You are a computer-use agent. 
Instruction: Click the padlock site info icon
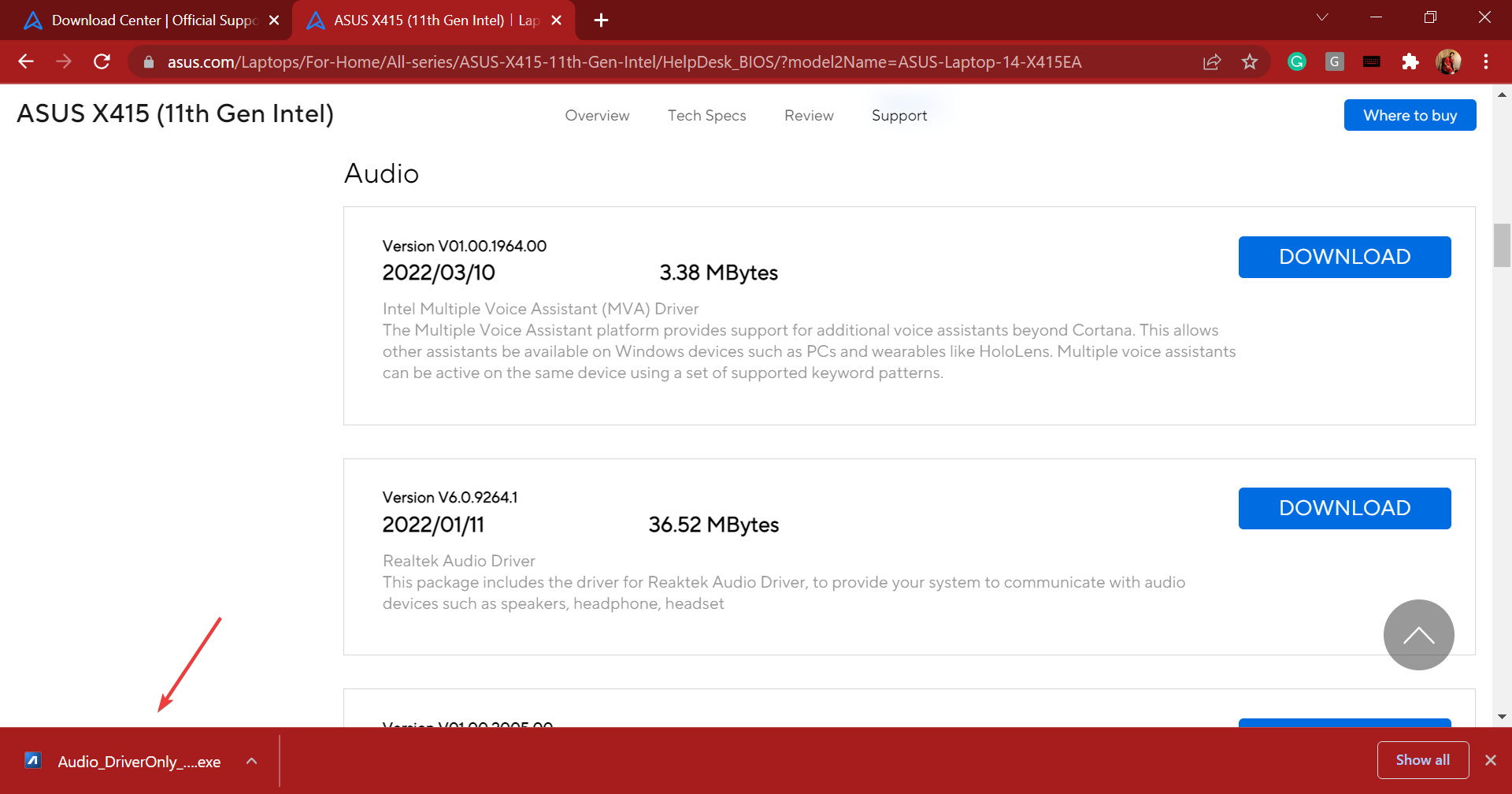pos(149,61)
